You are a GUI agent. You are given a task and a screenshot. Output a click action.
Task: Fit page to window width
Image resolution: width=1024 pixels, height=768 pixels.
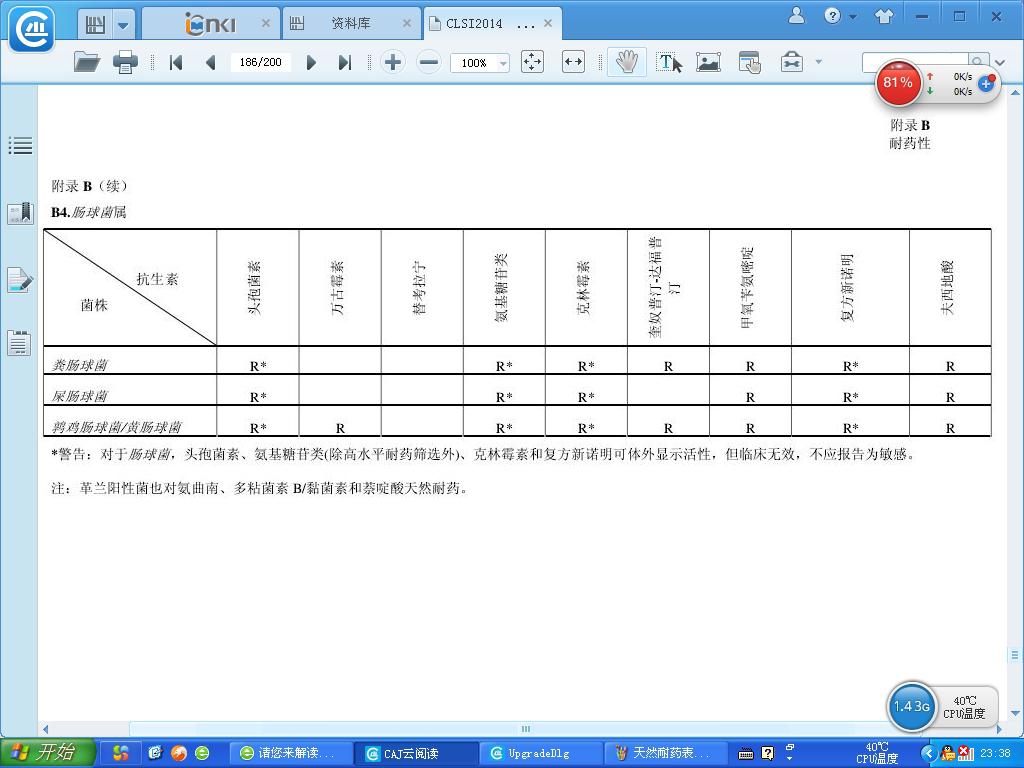(x=573, y=62)
